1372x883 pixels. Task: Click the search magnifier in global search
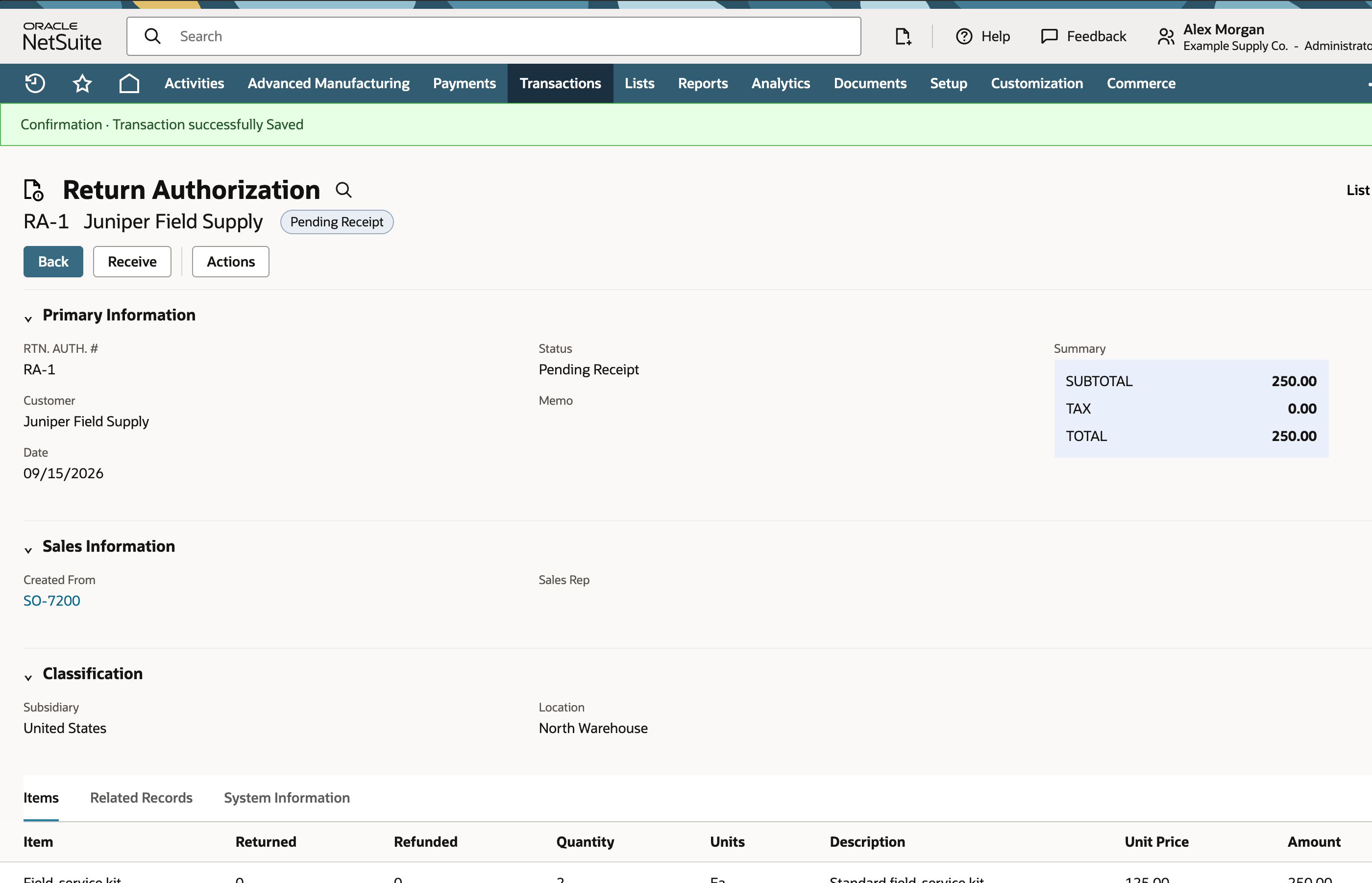point(152,36)
